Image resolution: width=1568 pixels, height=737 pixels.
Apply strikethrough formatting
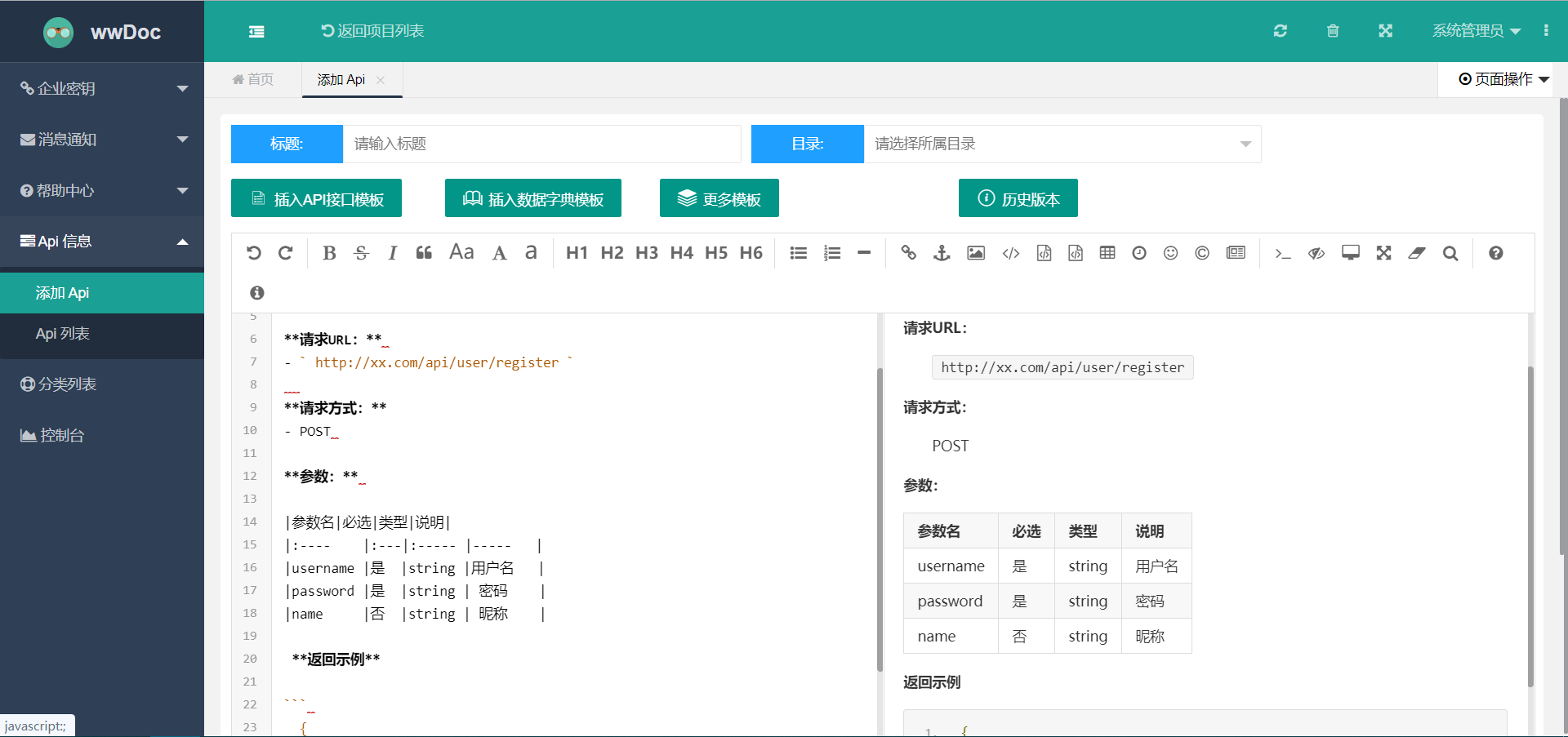point(361,253)
